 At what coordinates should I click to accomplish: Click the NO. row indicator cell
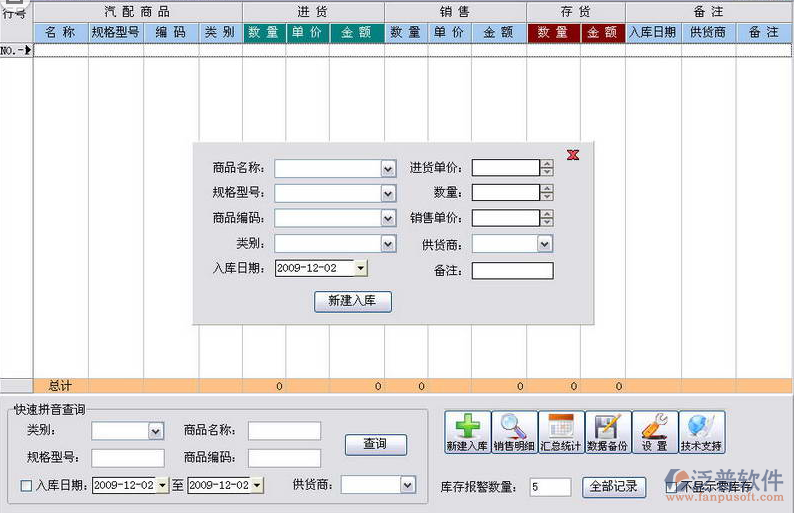(x=16, y=50)
